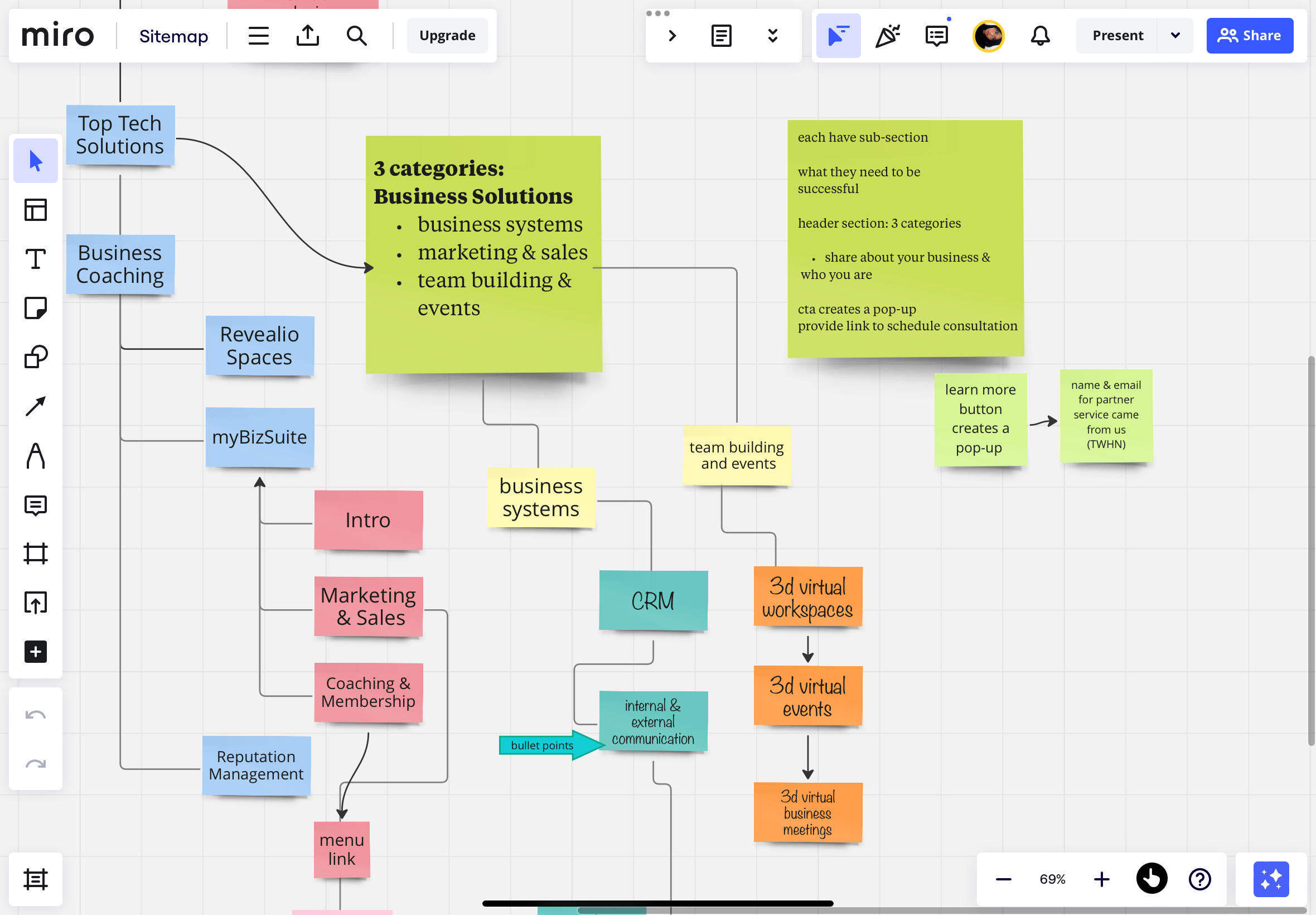Toggle the collaborator cursors visibility button

(838, 36)
